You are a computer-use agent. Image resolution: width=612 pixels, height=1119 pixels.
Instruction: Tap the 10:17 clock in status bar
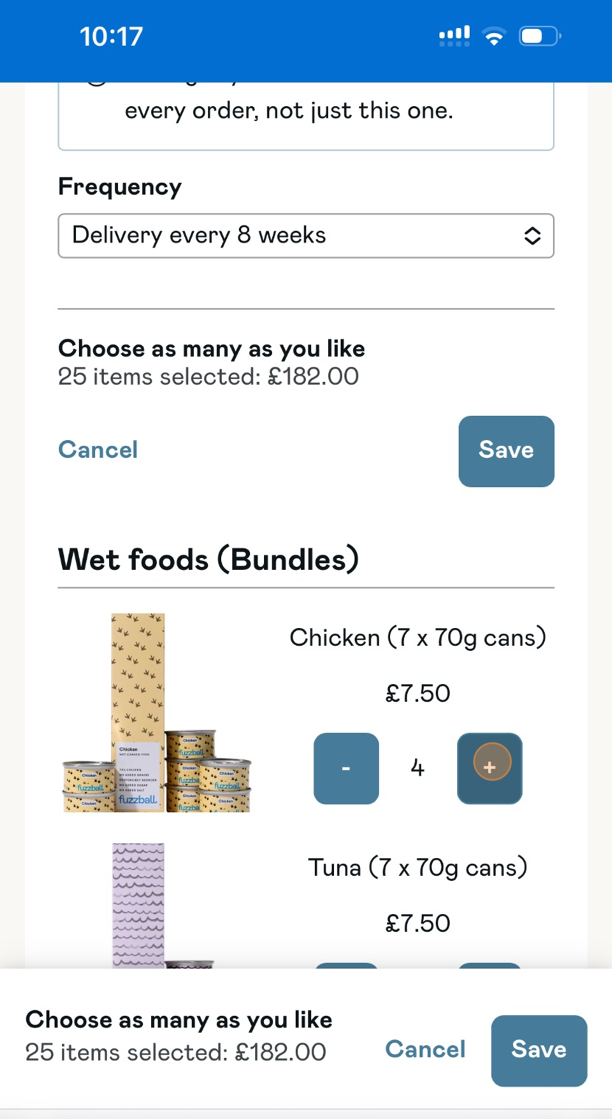pos(111,37)
